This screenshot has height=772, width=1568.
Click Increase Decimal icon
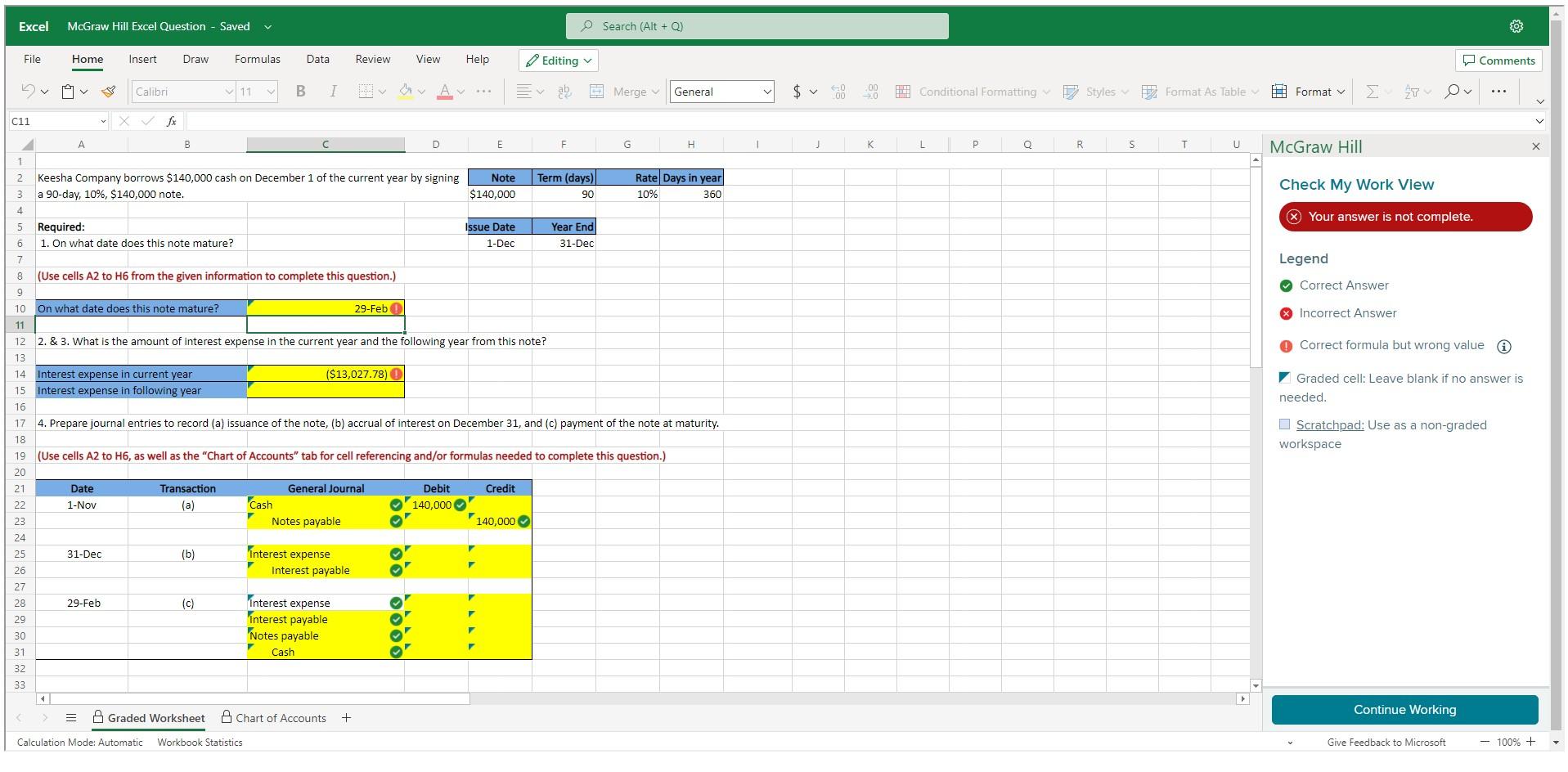pyautogui.click(x=838, y=92)
